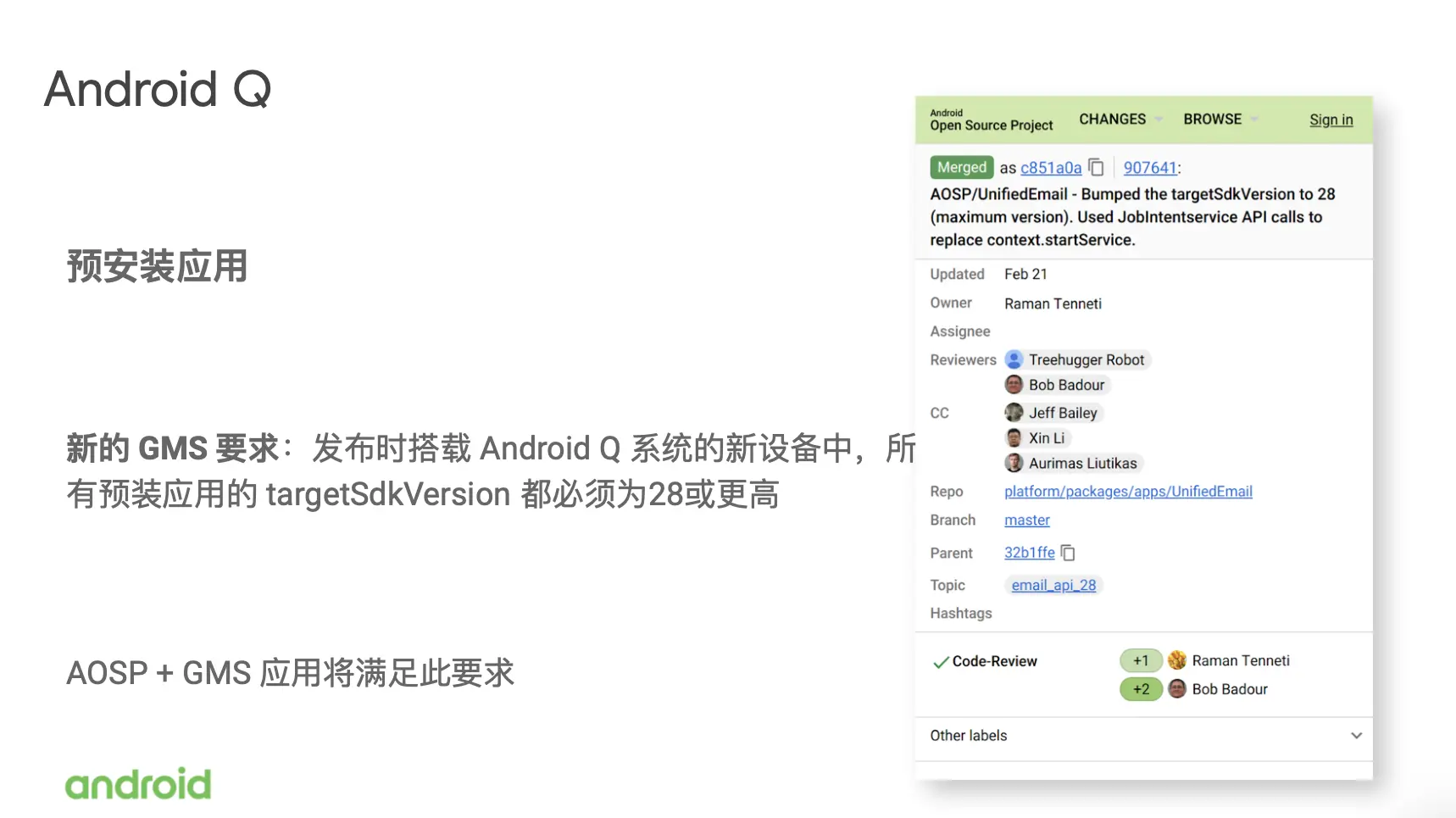Image resolution: width=1456 pixels, height=818 pixels.
Task: Click the +1 vote chip
Action: pos(1141,660)
